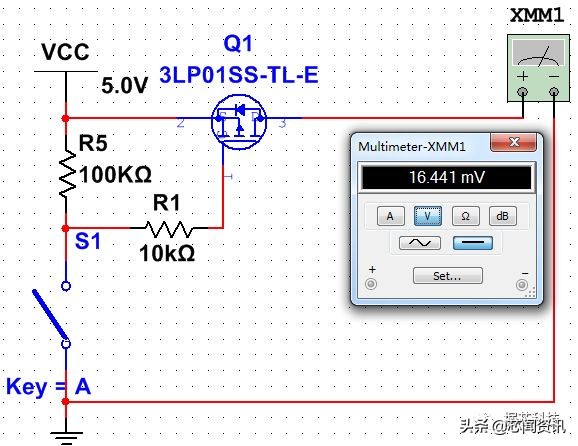Close the Multimeter-XMM1 window
The width and height of the screenshot is (578, 446).
513,142
